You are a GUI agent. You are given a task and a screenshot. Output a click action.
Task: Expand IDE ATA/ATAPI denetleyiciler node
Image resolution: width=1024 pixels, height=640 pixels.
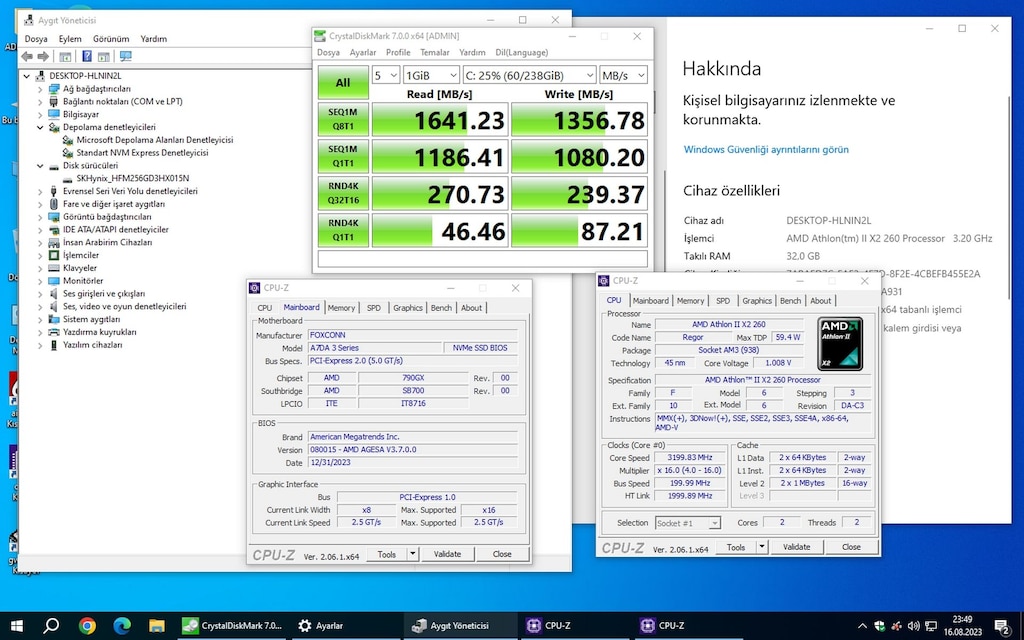[40, 230]
